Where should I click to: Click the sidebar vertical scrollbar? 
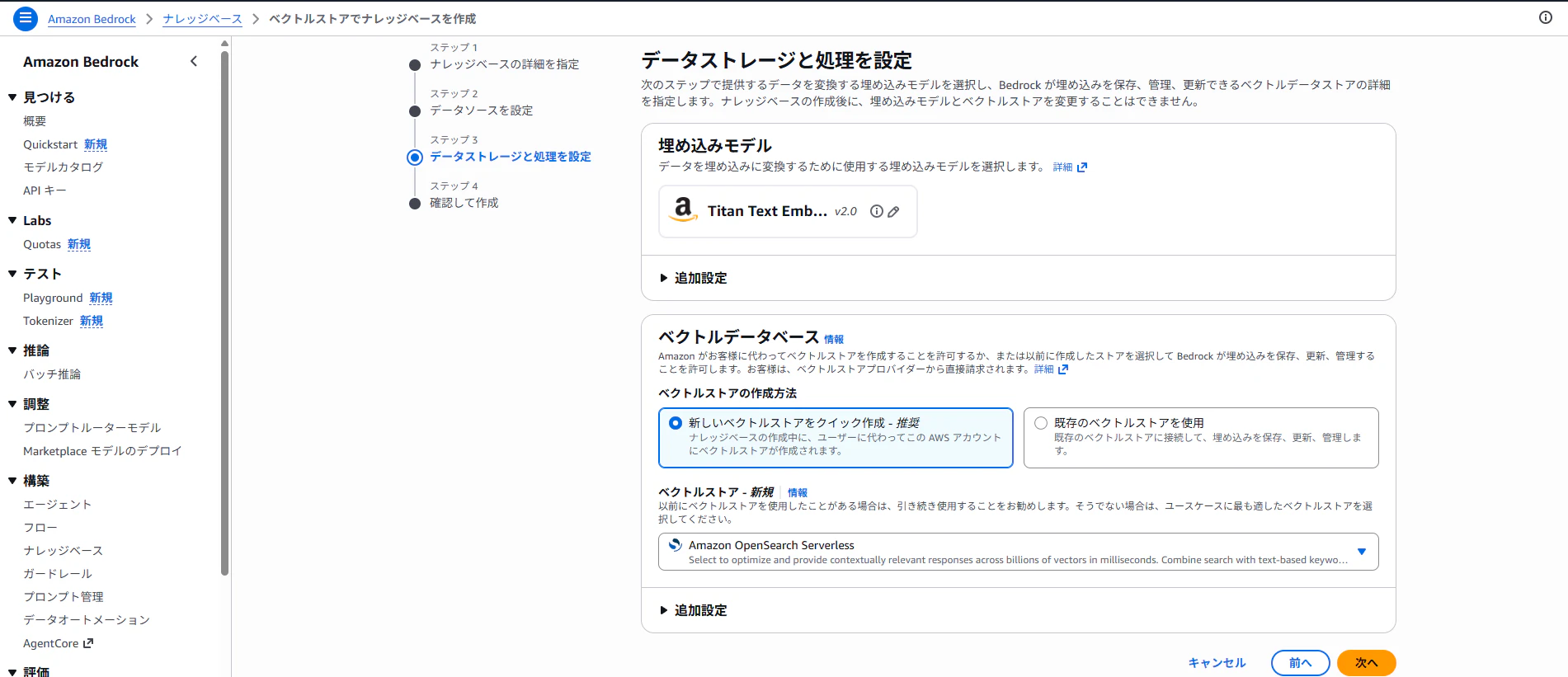[x=224, y=313]
